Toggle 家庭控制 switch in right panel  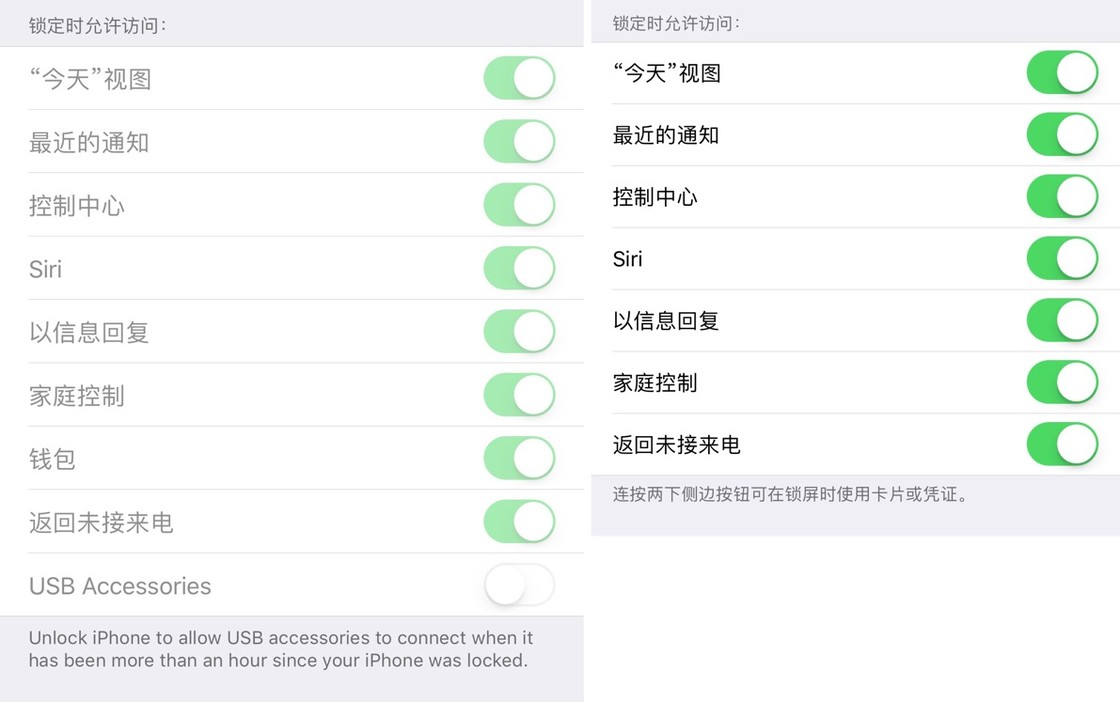coord(1062,383)
